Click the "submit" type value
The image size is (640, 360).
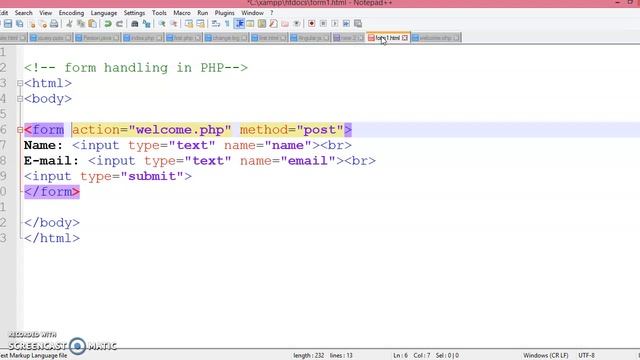(152, 176)
